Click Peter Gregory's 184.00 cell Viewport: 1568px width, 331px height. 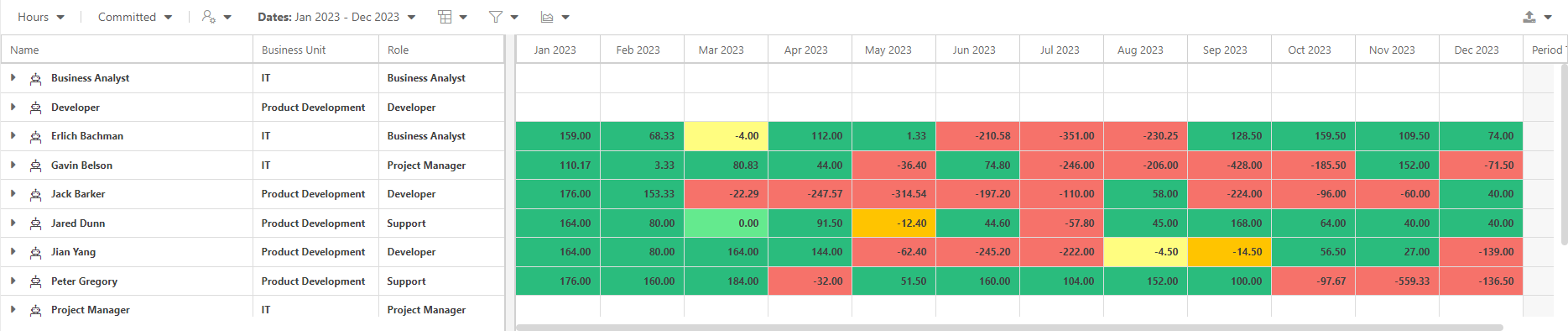pyautogui.click(x=726, y=281)
